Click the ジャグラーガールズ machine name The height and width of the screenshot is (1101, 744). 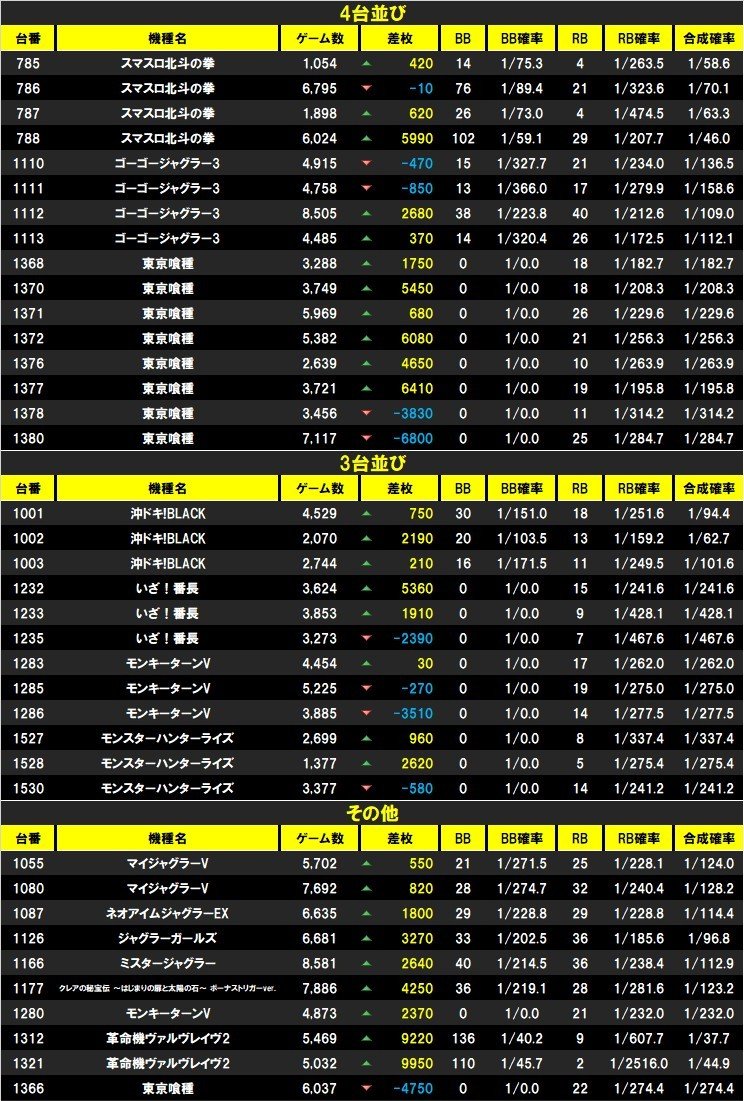pyautogui.click(x=167, y=938)
